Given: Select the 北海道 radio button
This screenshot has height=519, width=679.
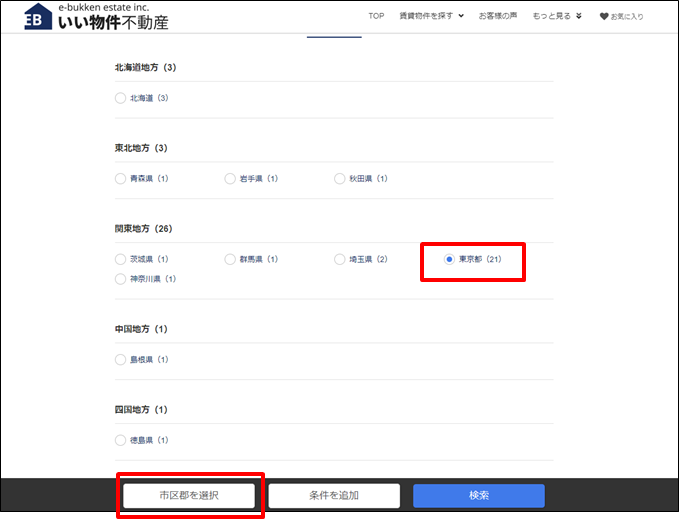Looking at the screenshot, I should [121, 98].
